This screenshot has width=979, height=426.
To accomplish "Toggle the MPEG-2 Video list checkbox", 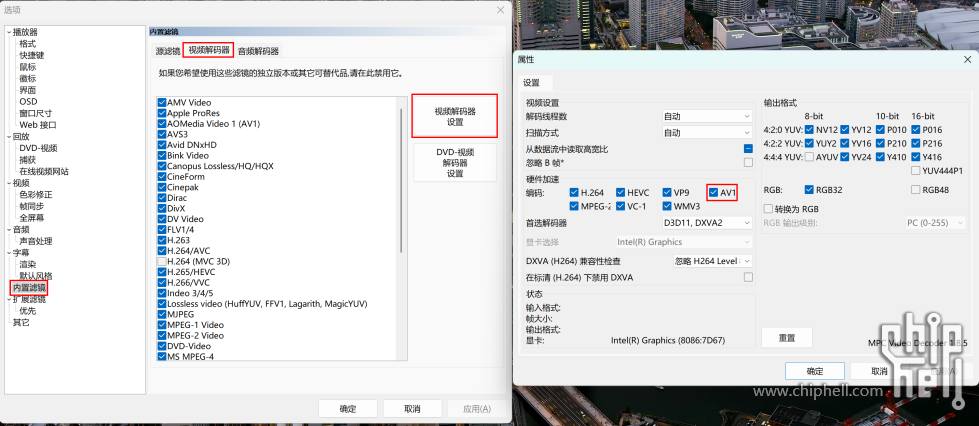I will (162, 335).
